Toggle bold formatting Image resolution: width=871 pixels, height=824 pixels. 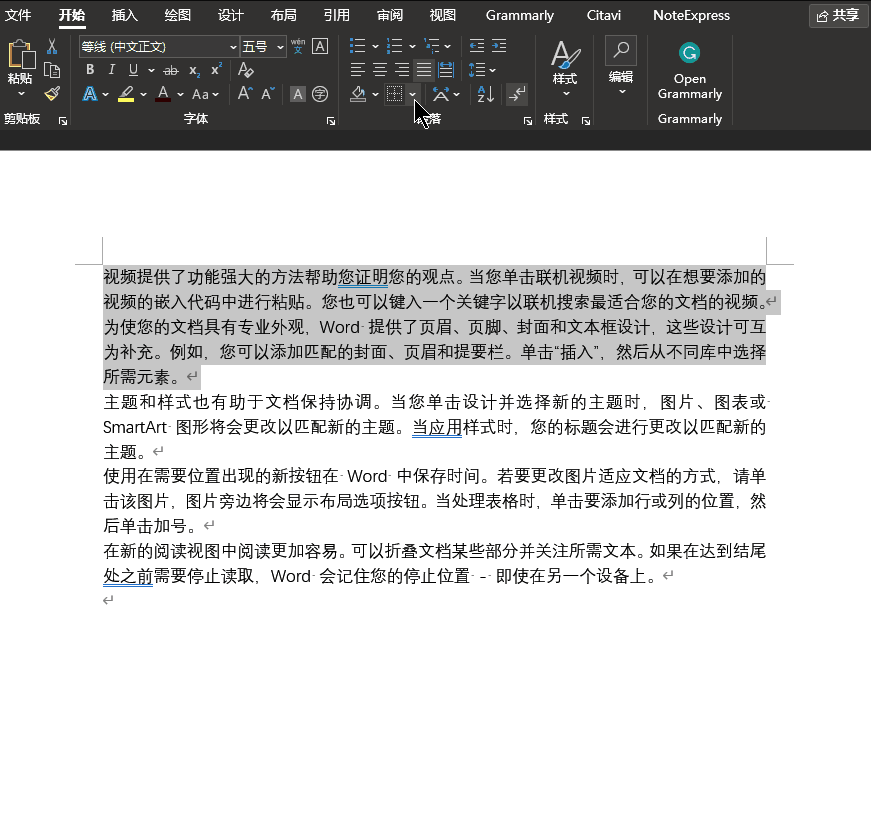point(90,70)
